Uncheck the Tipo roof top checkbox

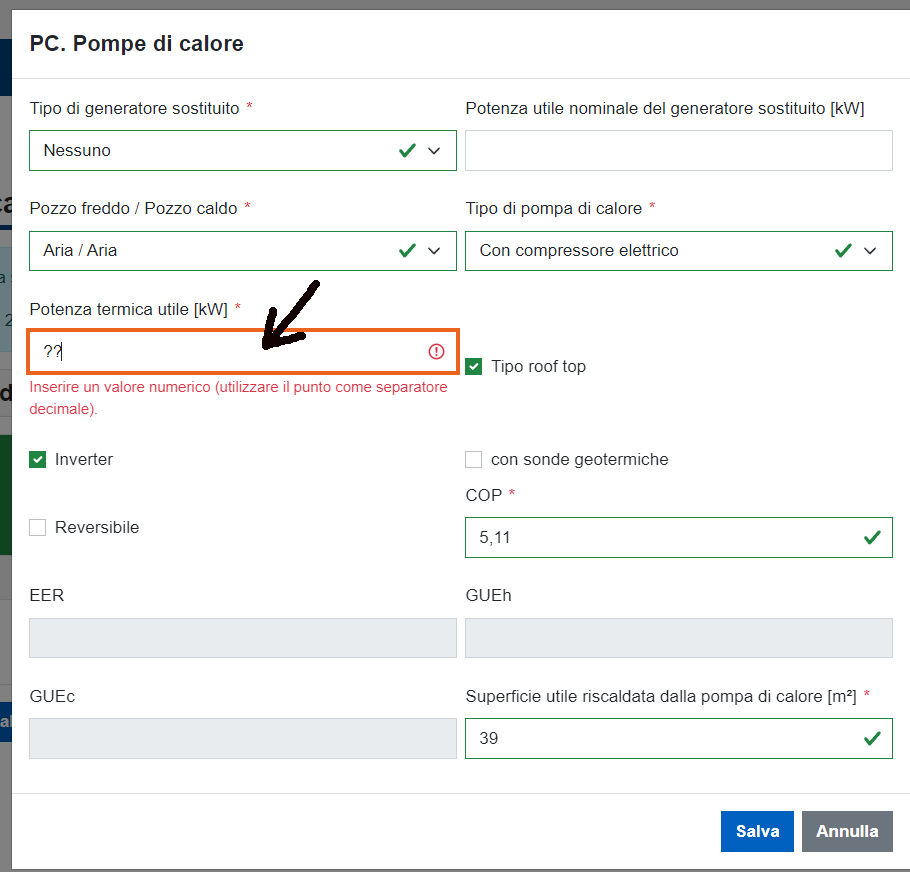pos(474,367)
